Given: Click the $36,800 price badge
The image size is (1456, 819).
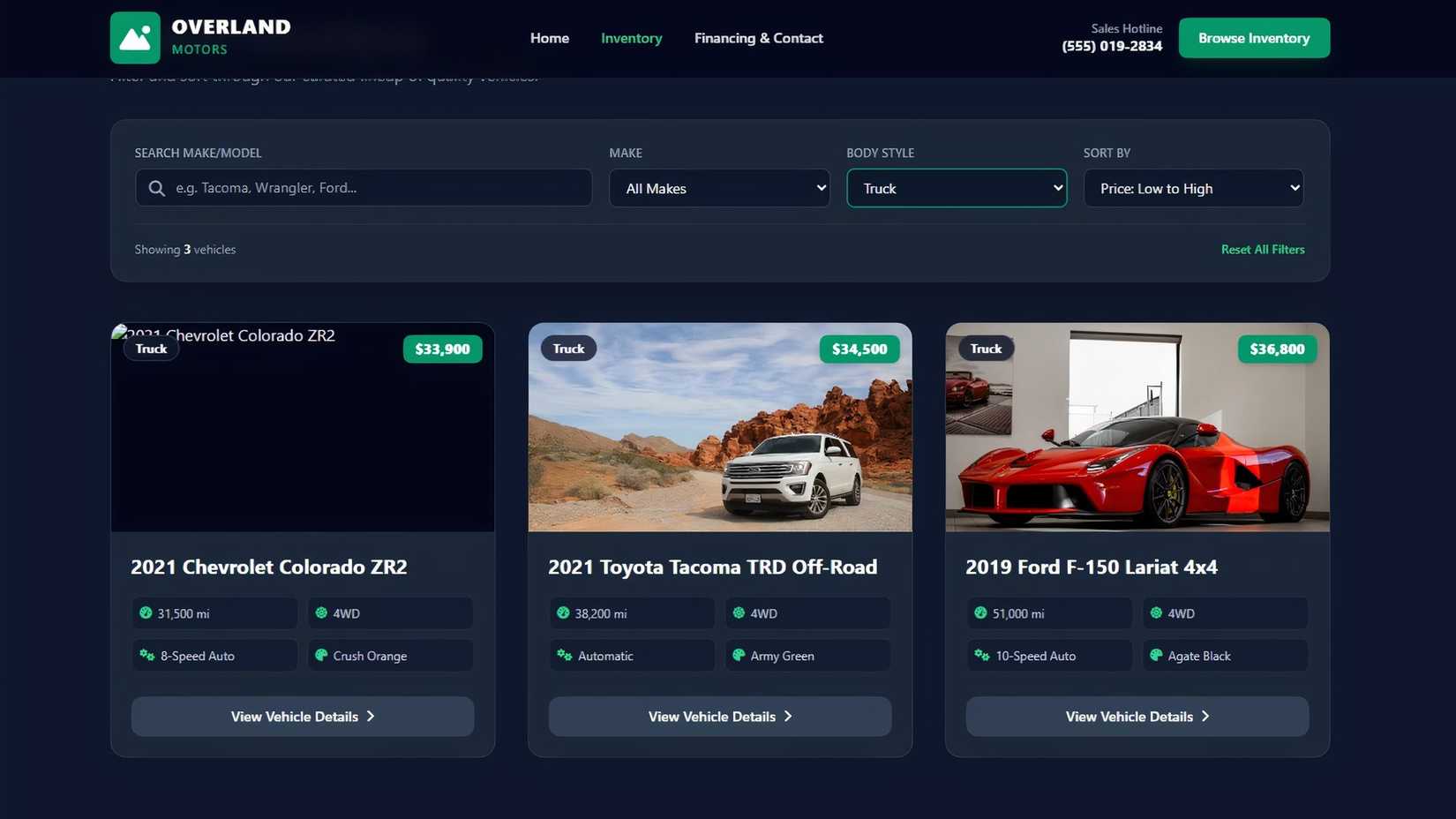Looking at the screenshot, I should click(1278, 349).
